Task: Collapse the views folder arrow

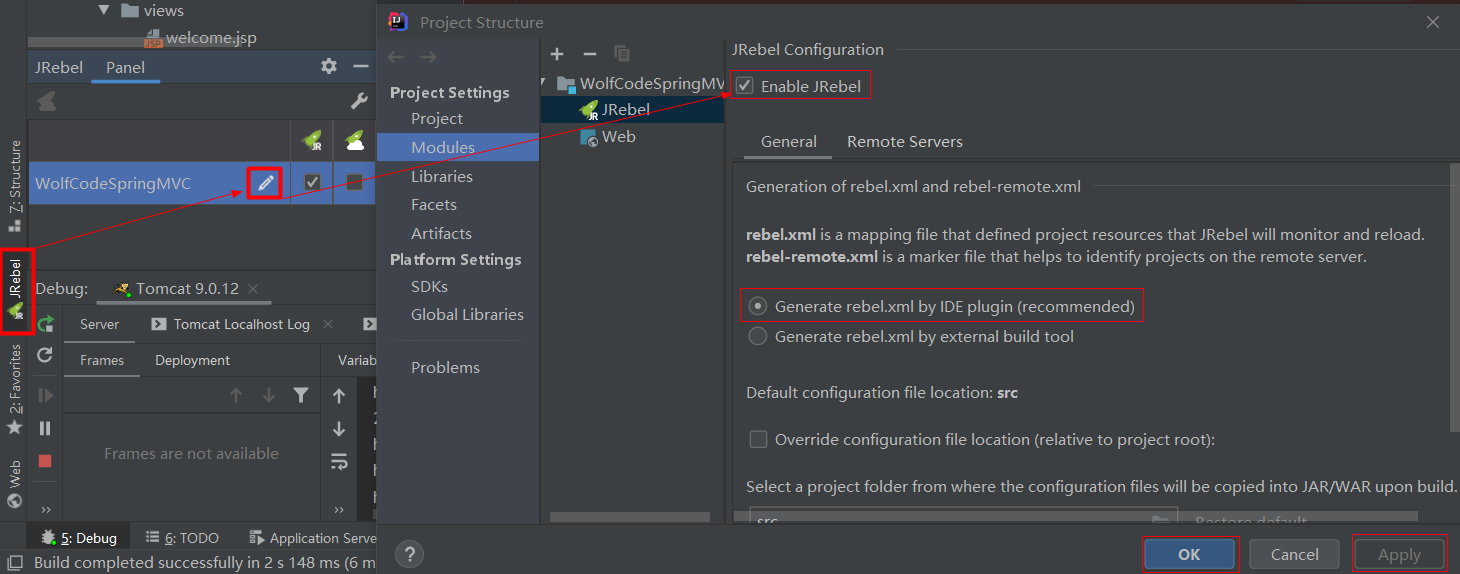Action: 104,10
